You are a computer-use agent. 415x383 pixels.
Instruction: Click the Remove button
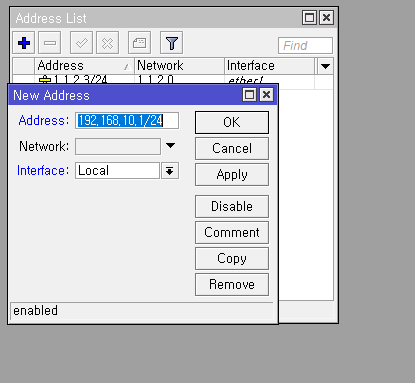[x=232, y=284]
